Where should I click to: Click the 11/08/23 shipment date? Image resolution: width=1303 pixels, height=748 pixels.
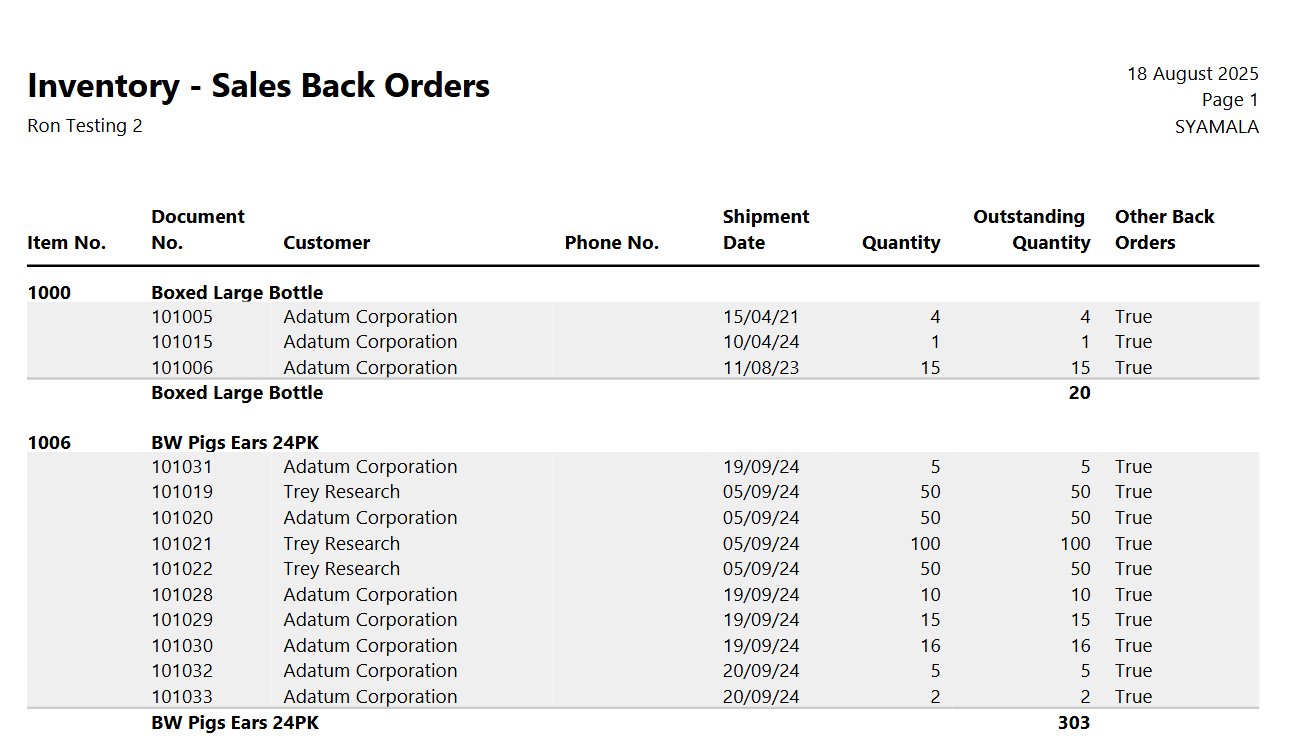760,368
